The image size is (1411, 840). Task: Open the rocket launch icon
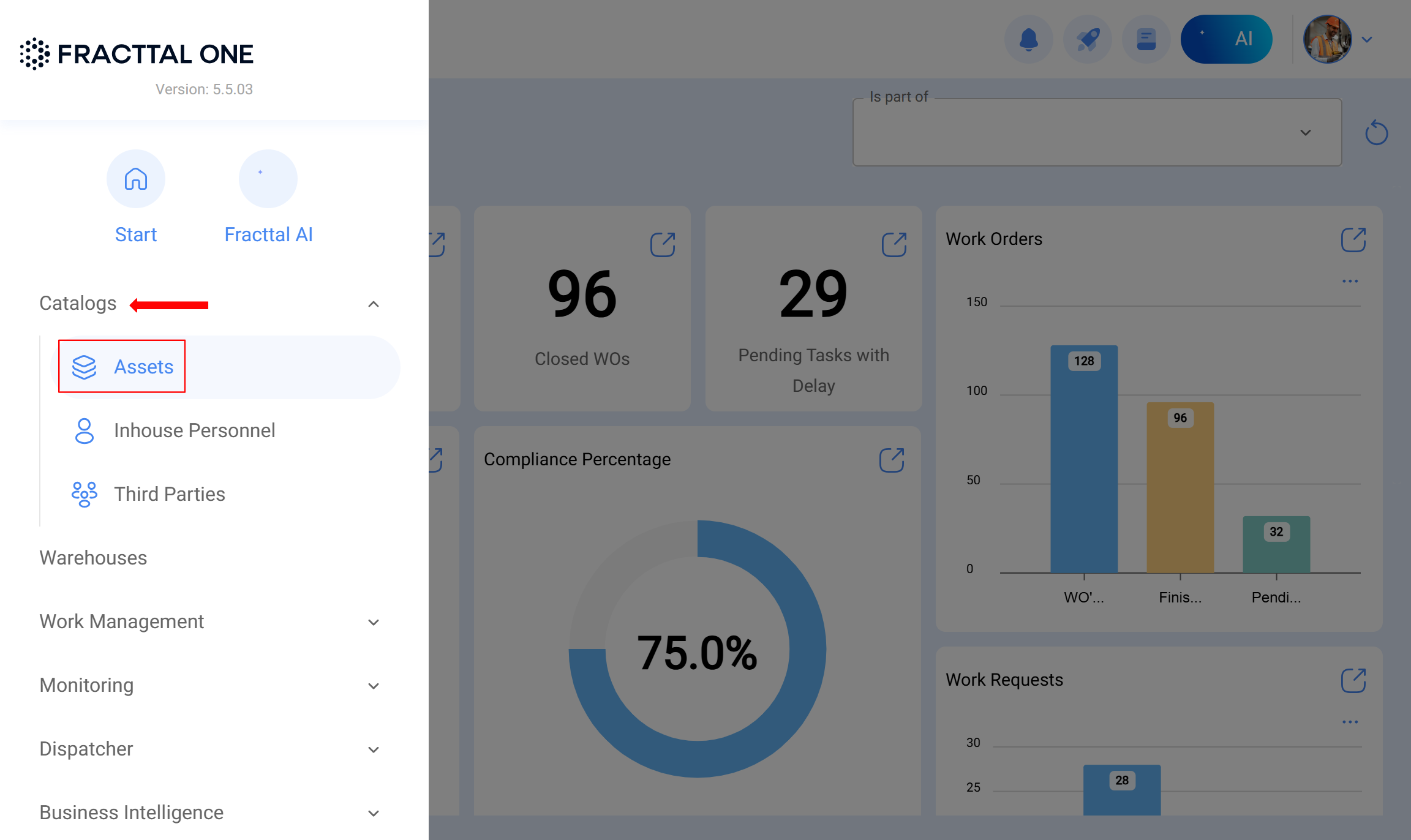point(1088,39)
